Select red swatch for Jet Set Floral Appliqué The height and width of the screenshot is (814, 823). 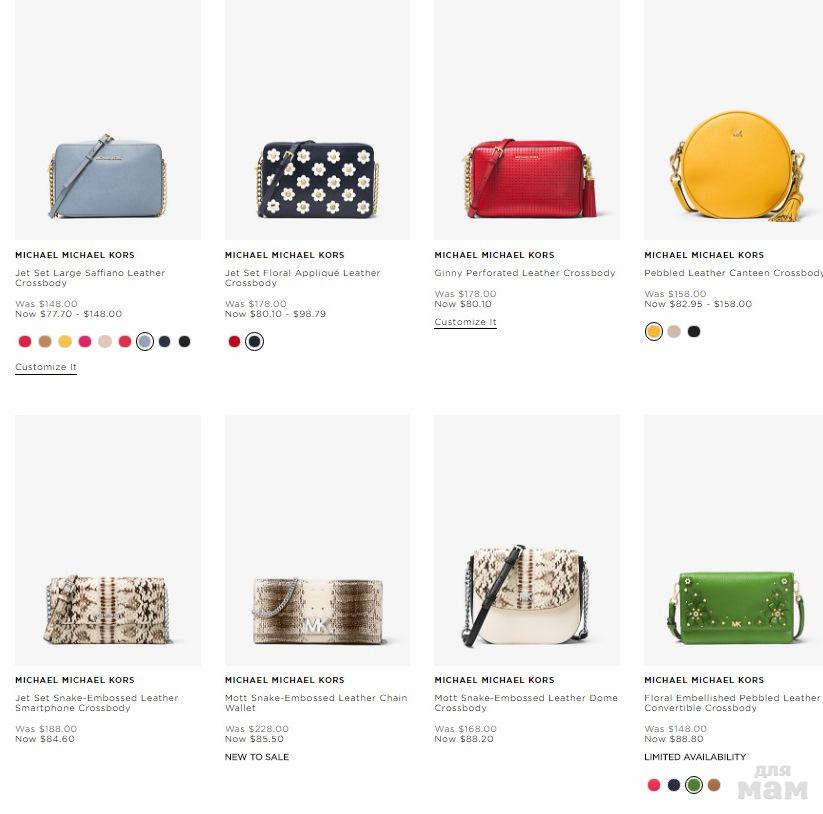tap(235, 342)
